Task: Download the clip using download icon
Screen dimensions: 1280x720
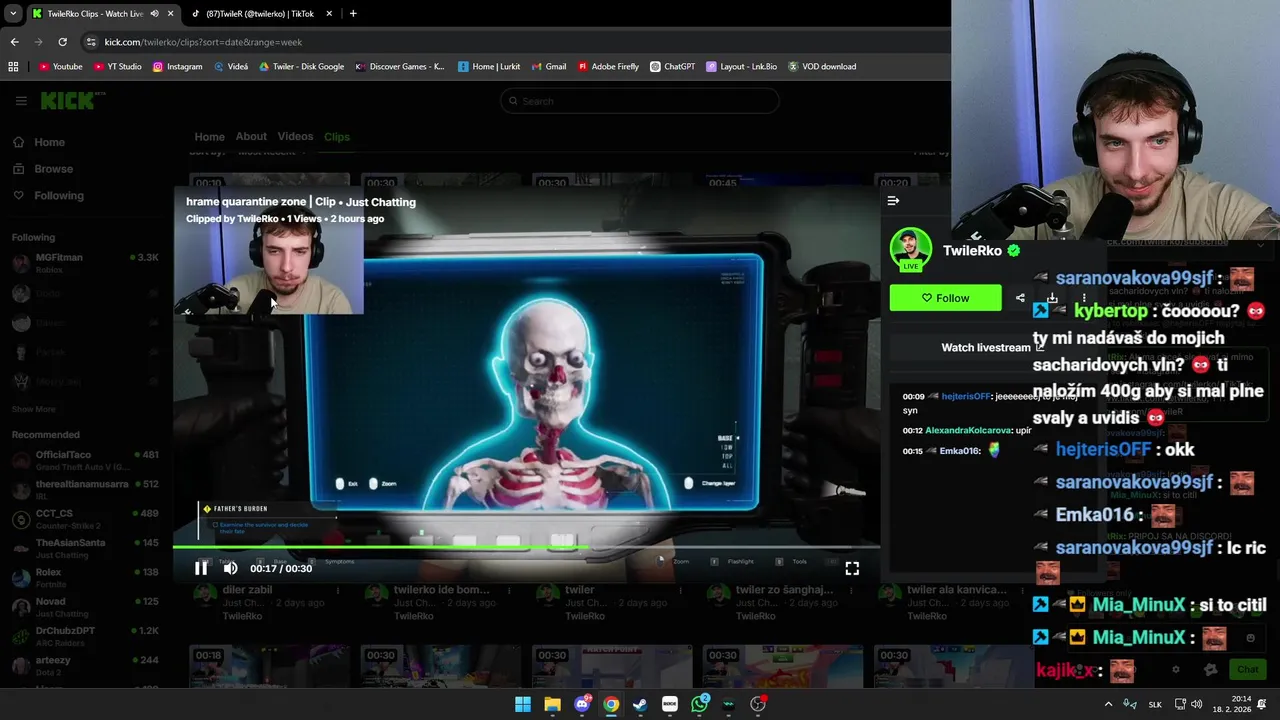Action: pyautogui.click(x=1052, y=298)
